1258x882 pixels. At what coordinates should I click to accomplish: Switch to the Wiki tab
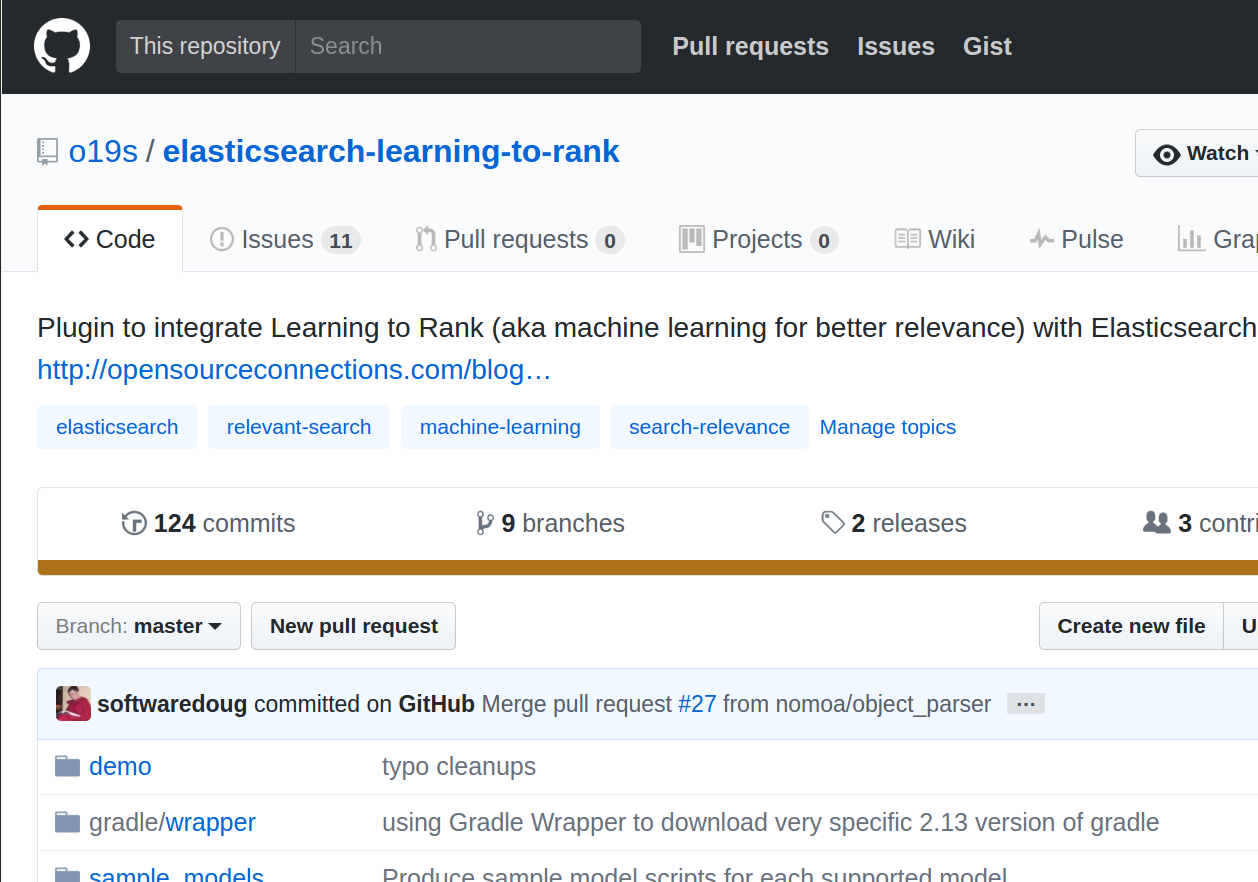934,240
